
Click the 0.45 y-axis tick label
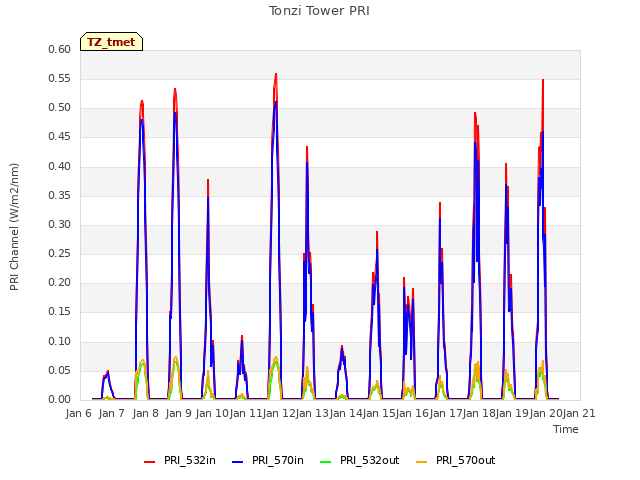point(60,137)
